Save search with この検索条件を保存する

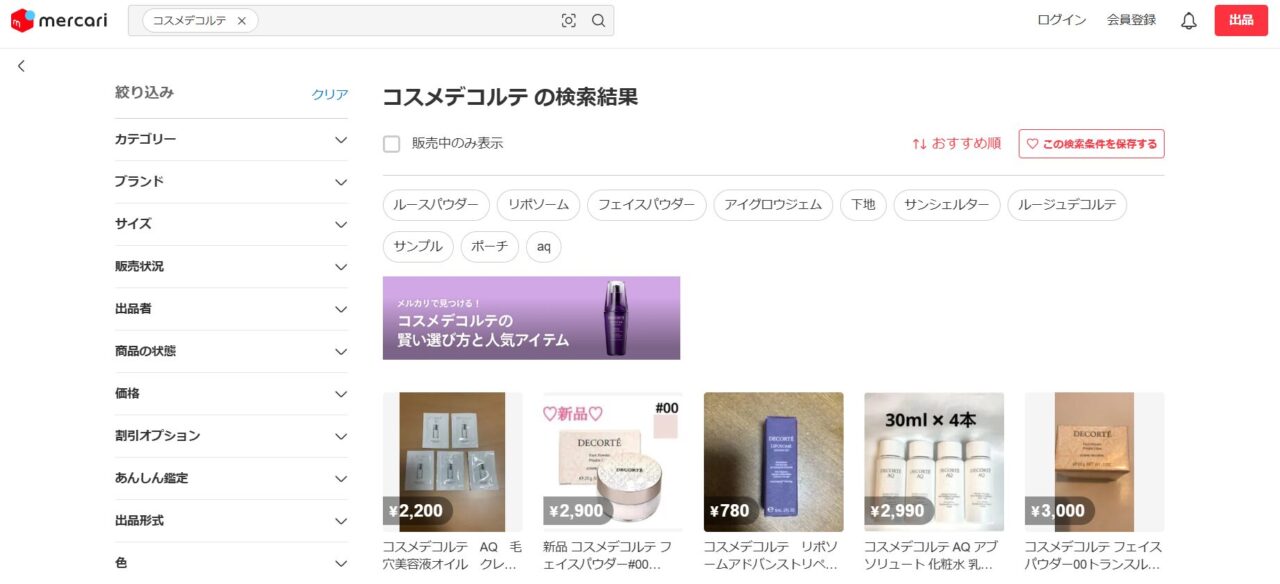[x=1092, y=144]
